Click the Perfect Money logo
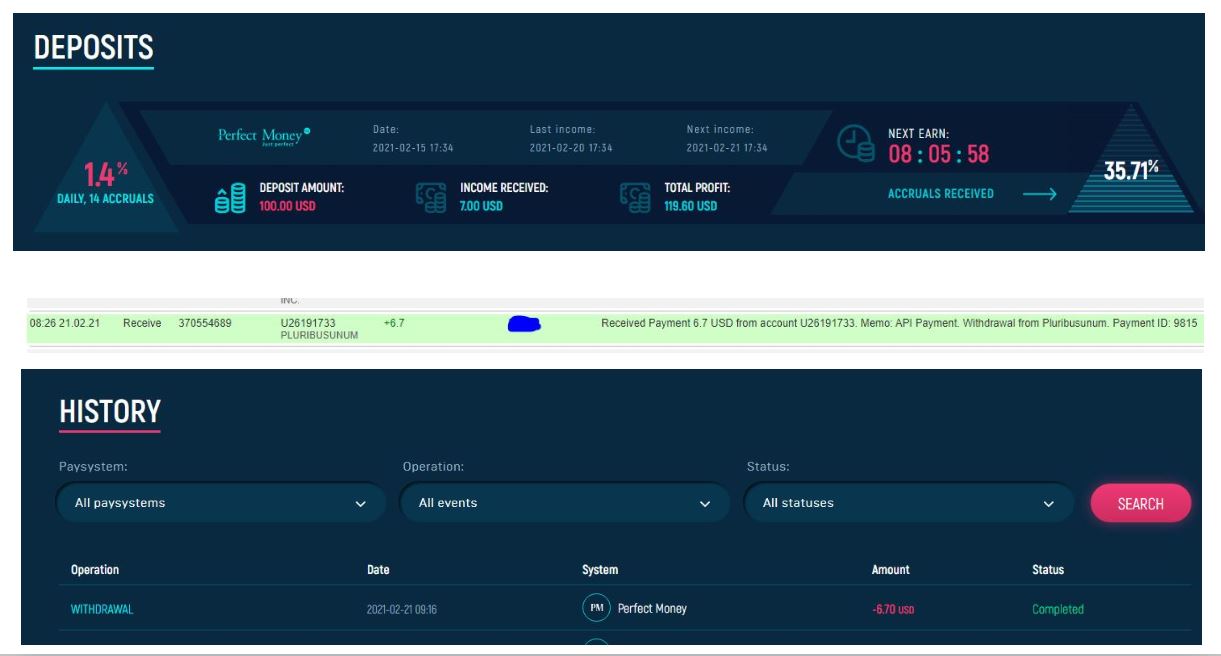Screen dimensions: 1221x656 [264, 136]
